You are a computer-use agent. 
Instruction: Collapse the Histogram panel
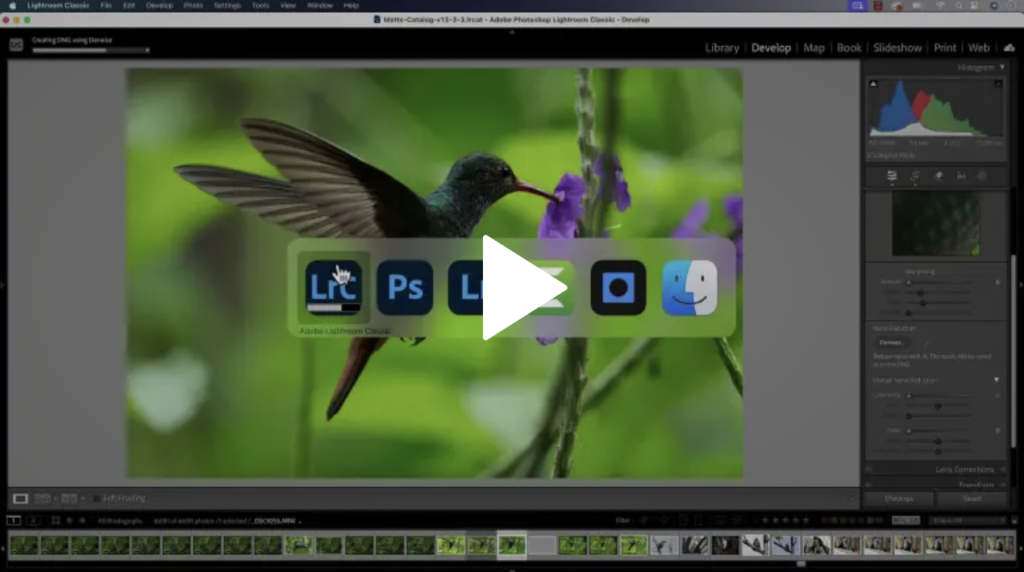pos(1002,67)
